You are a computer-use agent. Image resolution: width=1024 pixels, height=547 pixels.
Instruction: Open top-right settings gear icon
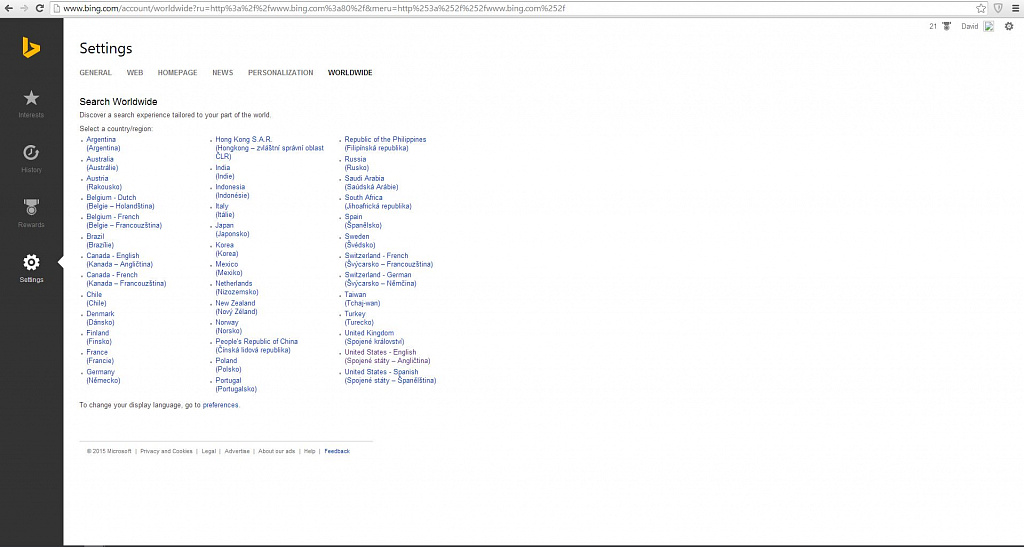click(x=1009, y=27)
